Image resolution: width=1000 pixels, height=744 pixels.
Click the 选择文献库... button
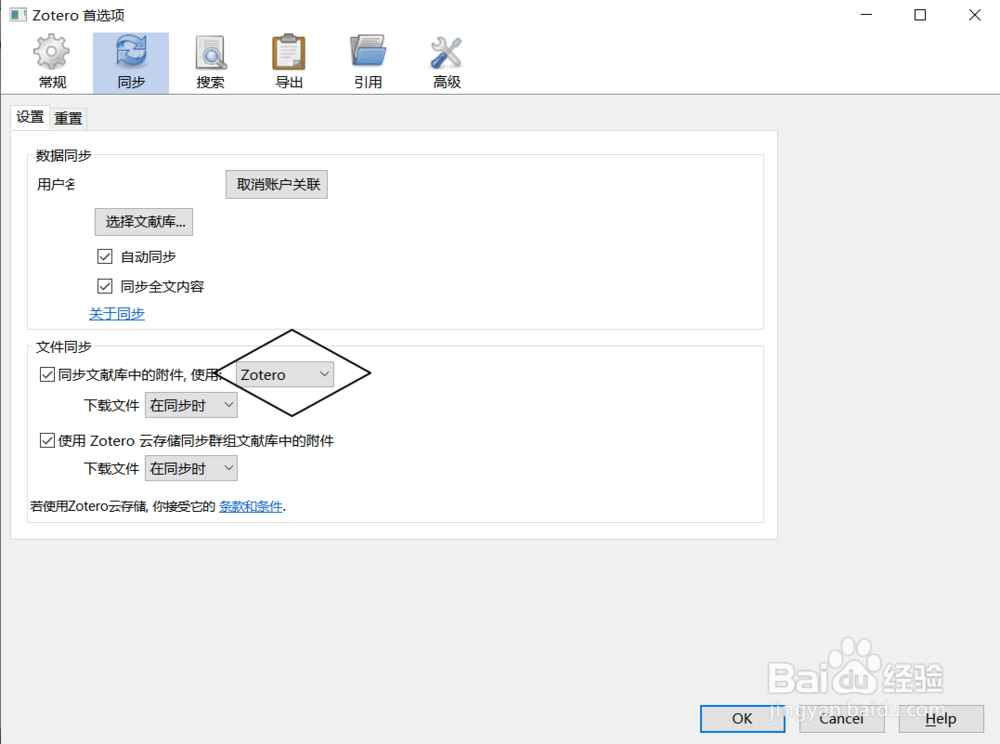[144, 222]
